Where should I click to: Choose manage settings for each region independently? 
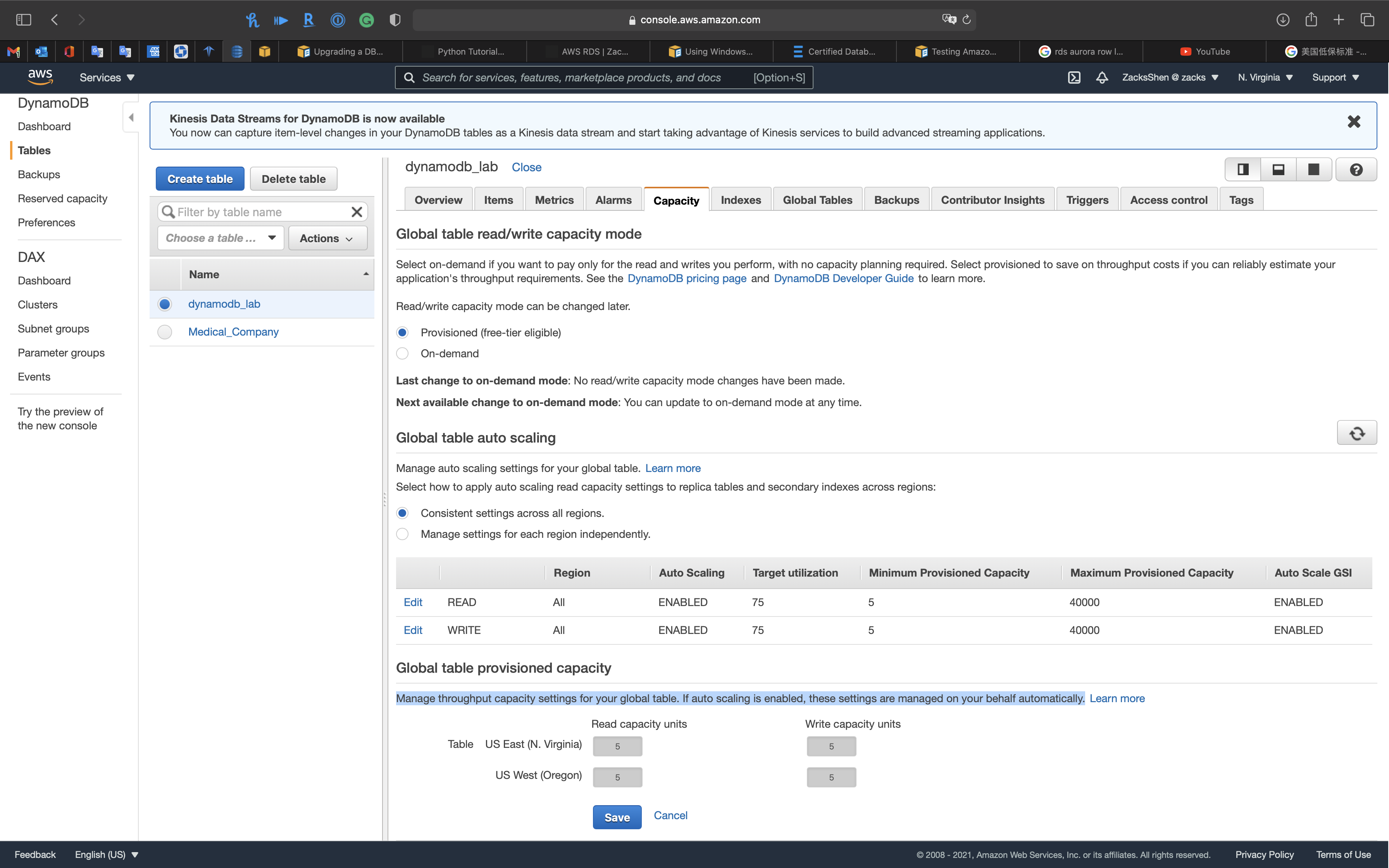click(x=402, y=534)
